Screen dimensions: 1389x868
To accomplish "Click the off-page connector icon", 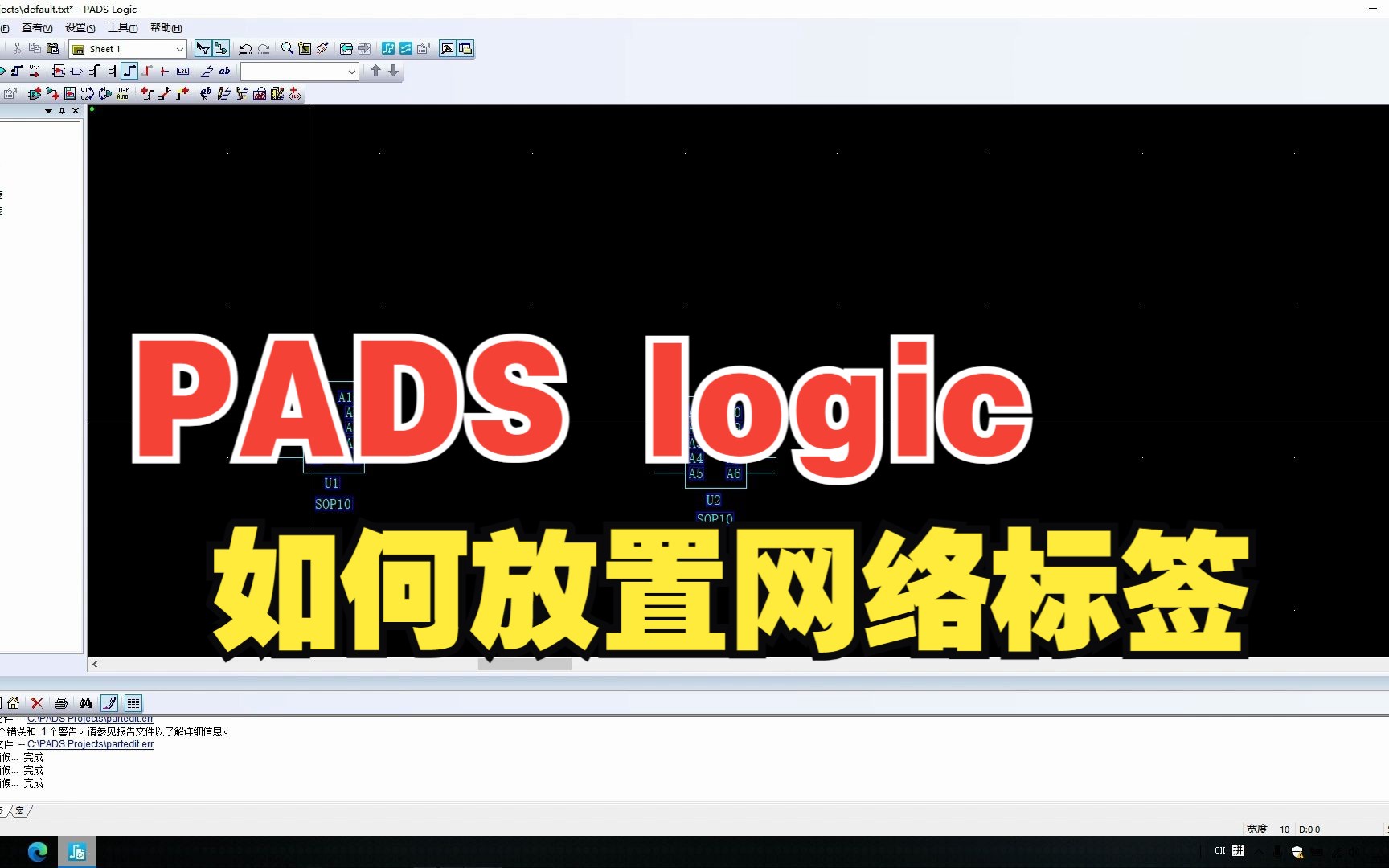I will (76, 71).
